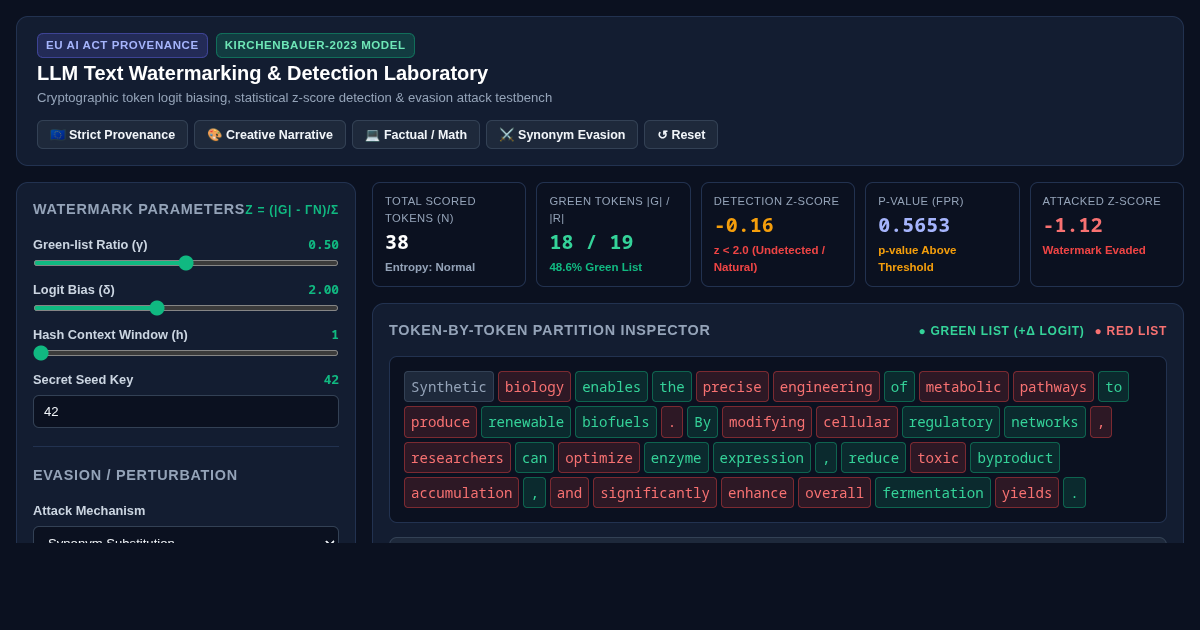Select the Detection Z-Score card
Screen dimensions: 1200x630
click(x=778, y=235)
